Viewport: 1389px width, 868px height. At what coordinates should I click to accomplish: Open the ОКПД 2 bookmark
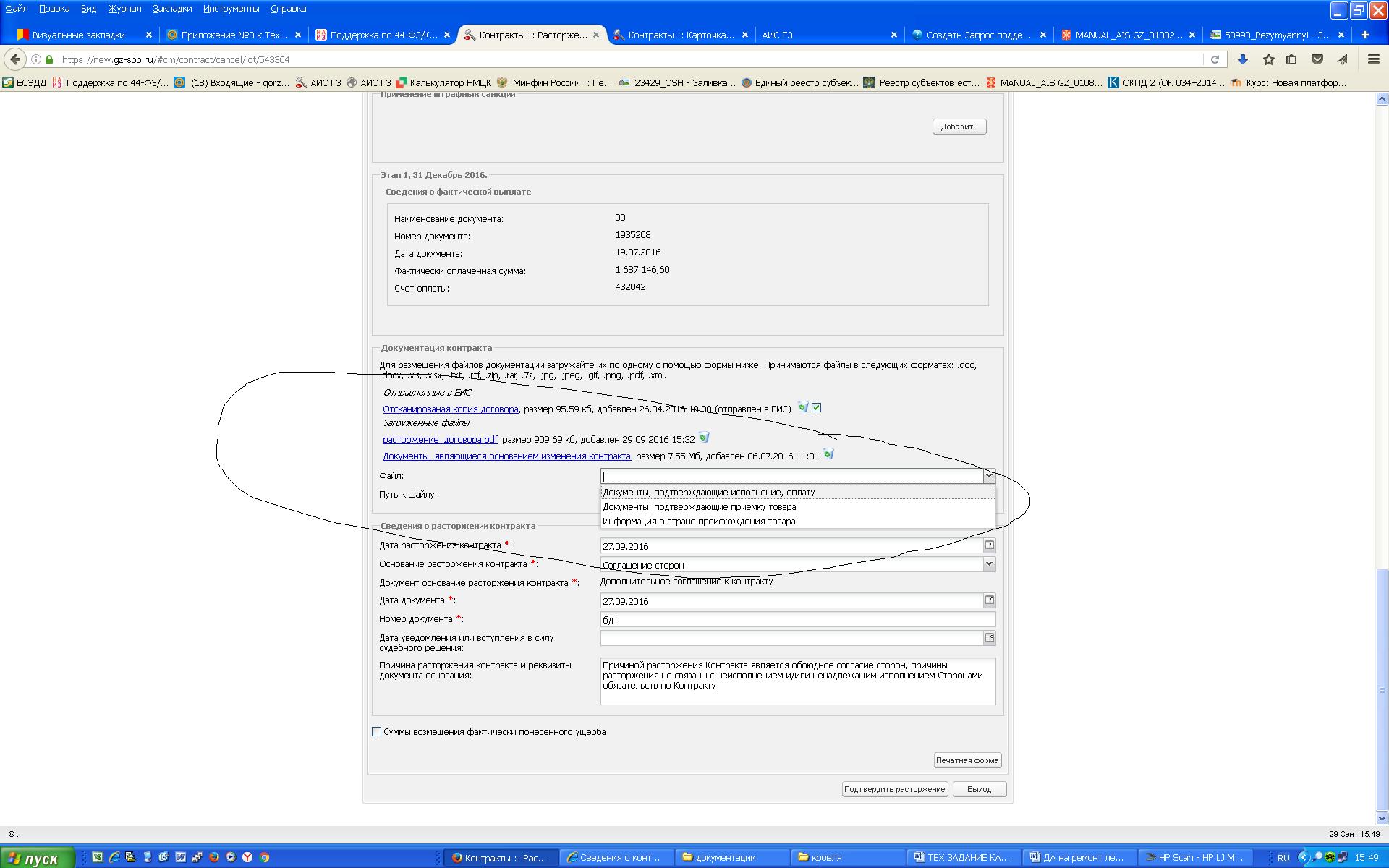click(1165, 82)
